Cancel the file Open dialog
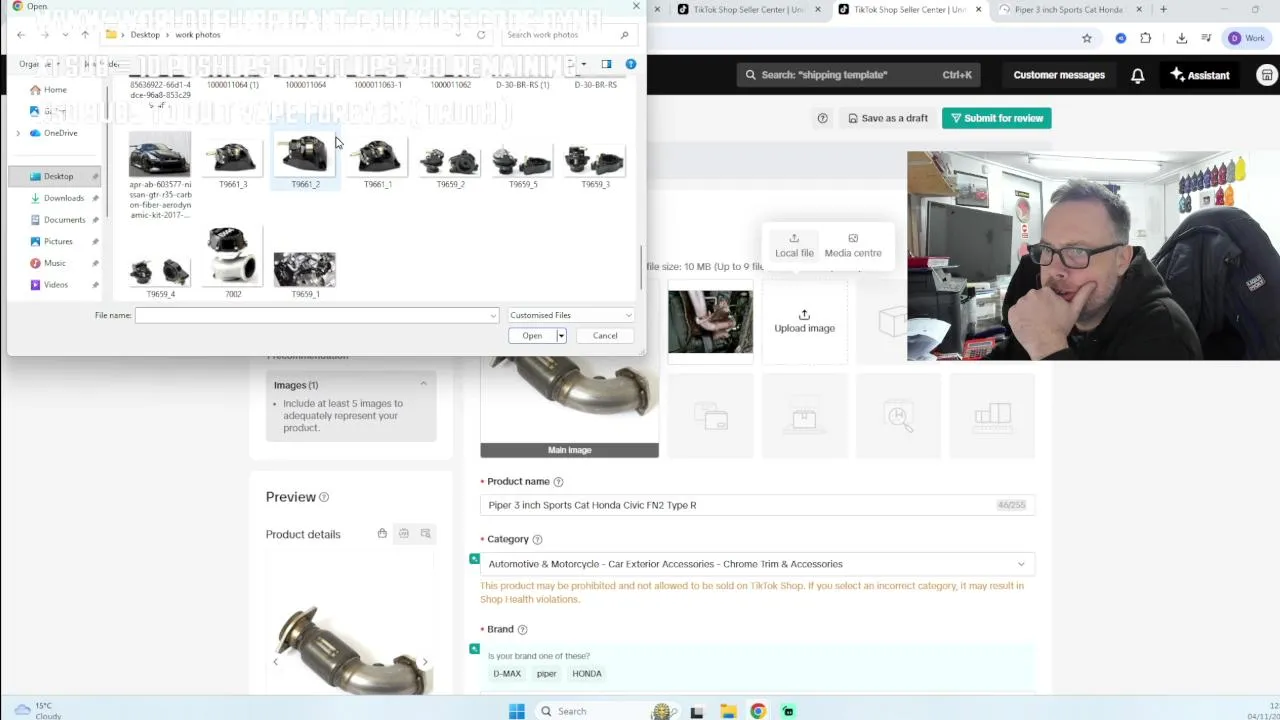Screen dimensions: 1280x720 [x=605, y=336]
